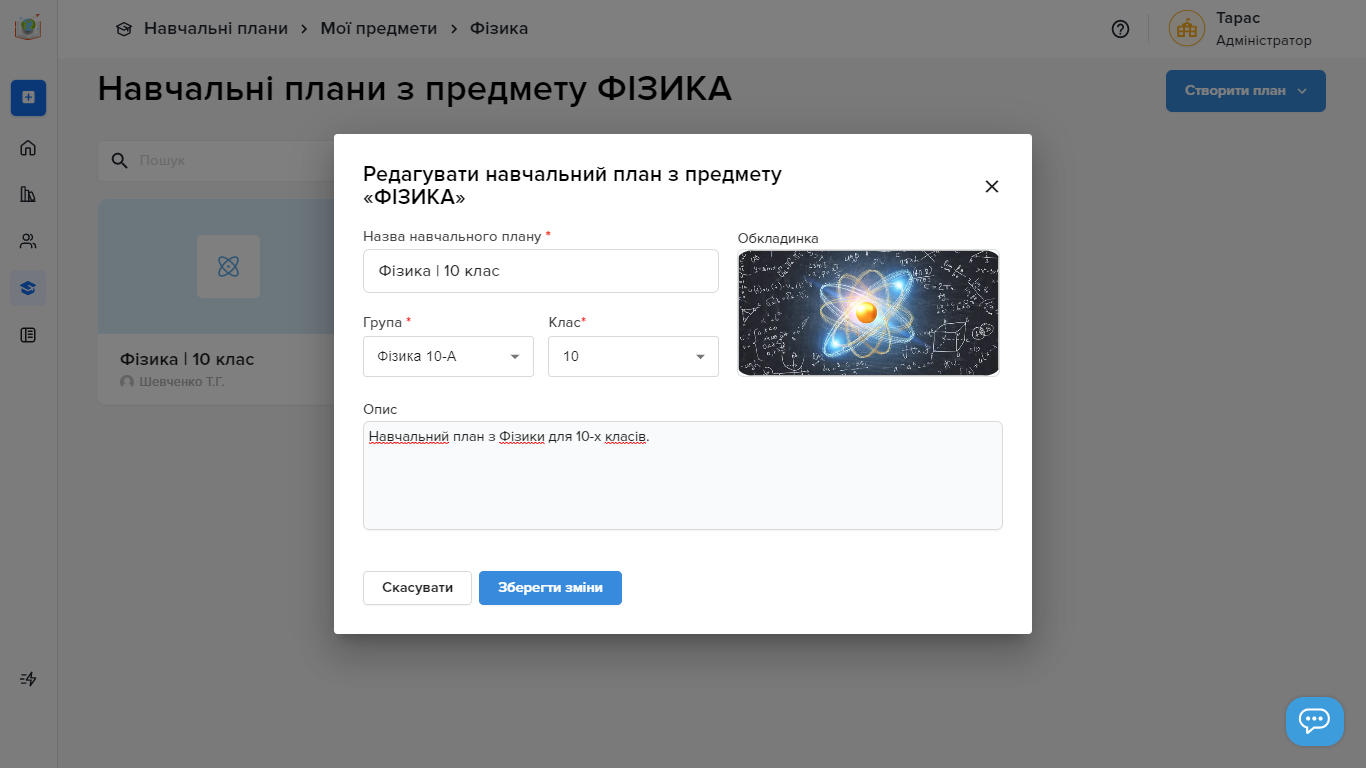Click the Опис text area

(683, 475)
